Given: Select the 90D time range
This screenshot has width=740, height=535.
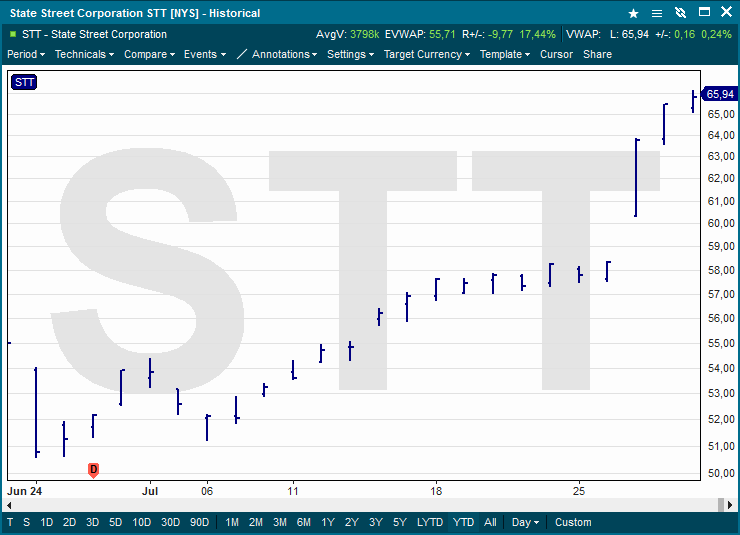Looking at the screenshot, I should point(199,522).
